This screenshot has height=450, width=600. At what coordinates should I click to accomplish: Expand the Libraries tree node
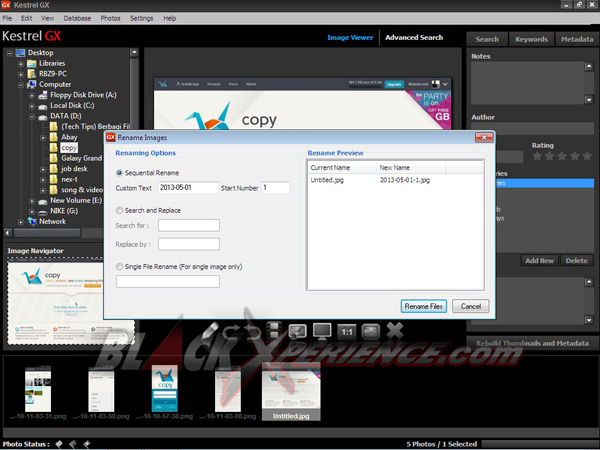[20, 63]
